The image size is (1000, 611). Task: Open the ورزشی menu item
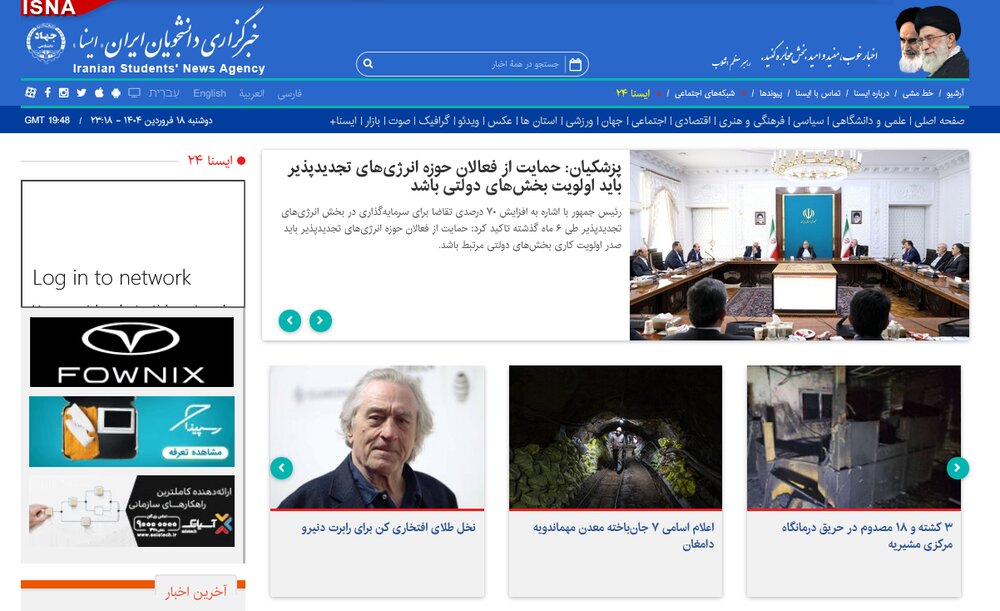pos(579,121)
